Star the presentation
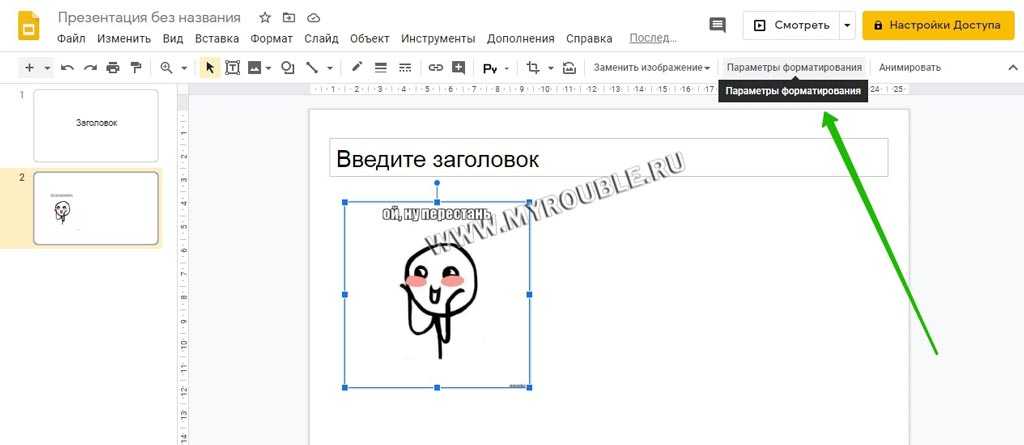The image size is (1024, 445). [x=265, y=18]
